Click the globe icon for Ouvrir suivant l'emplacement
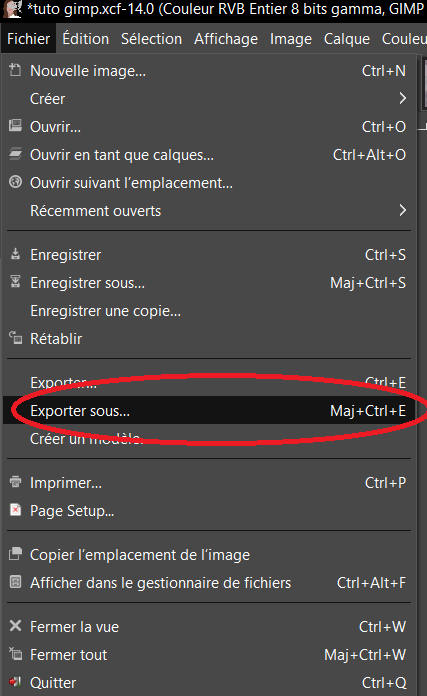Viewport: 427px width, 696px height. (x=16, y=182)
